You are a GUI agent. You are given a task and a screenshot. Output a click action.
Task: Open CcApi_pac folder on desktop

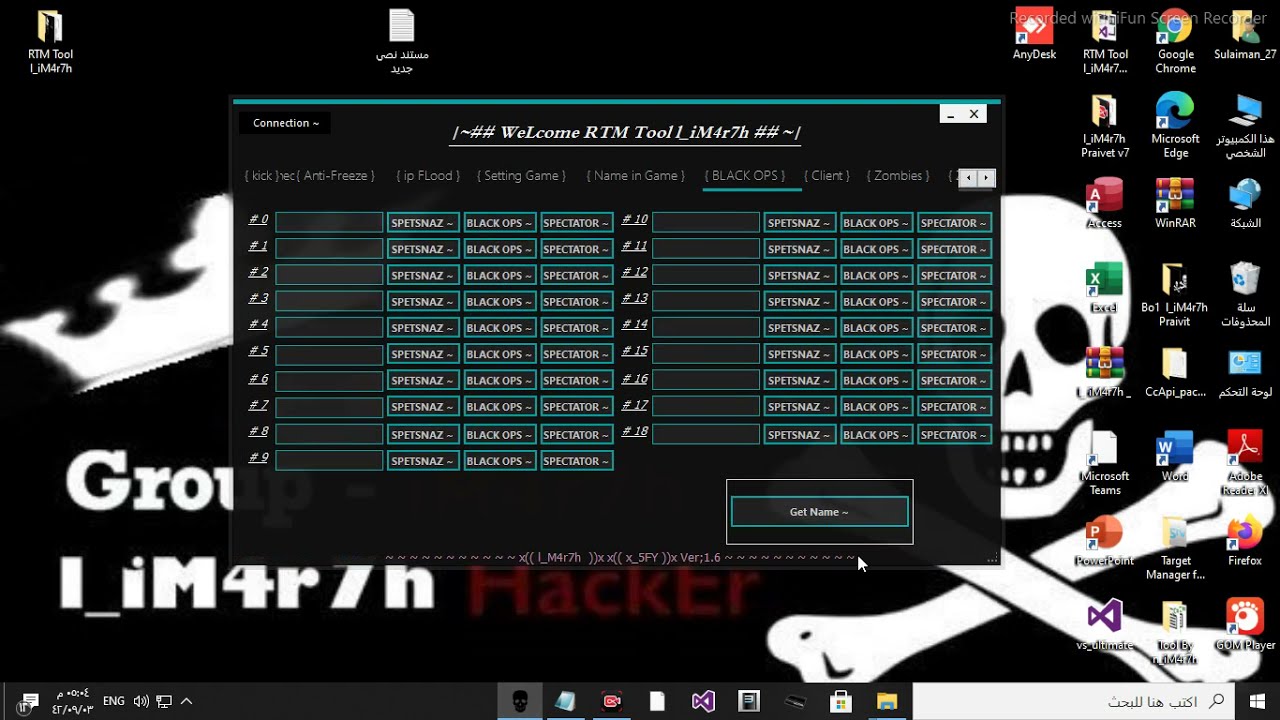[x=1175, y=373]
